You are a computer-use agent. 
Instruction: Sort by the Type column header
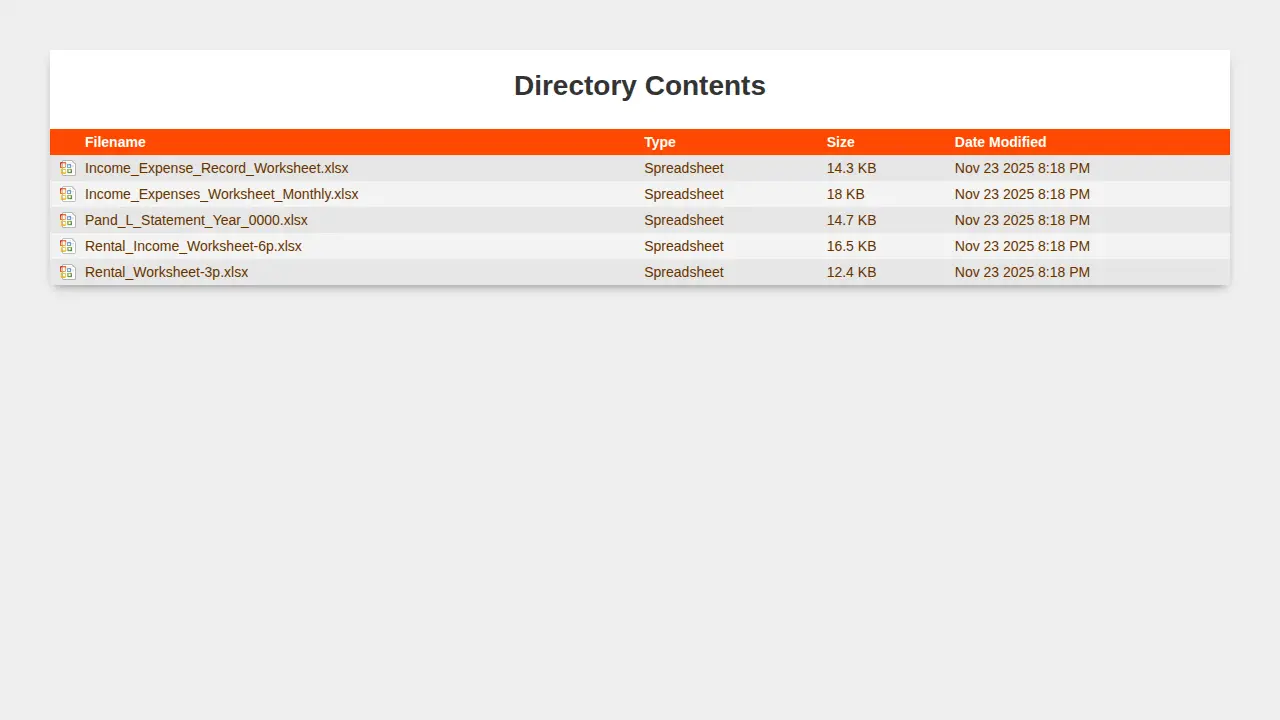[660, 142]
